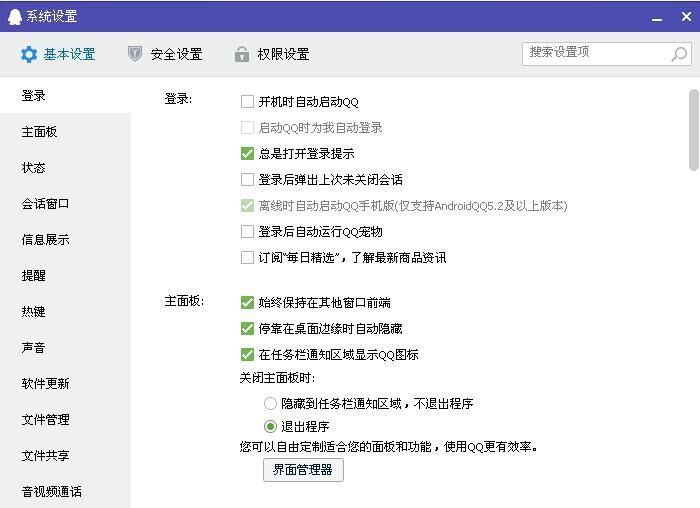Uncheck 在任务栏通知区域显示QQ图标
Screen dimensions: 700x508
(247, 354)
